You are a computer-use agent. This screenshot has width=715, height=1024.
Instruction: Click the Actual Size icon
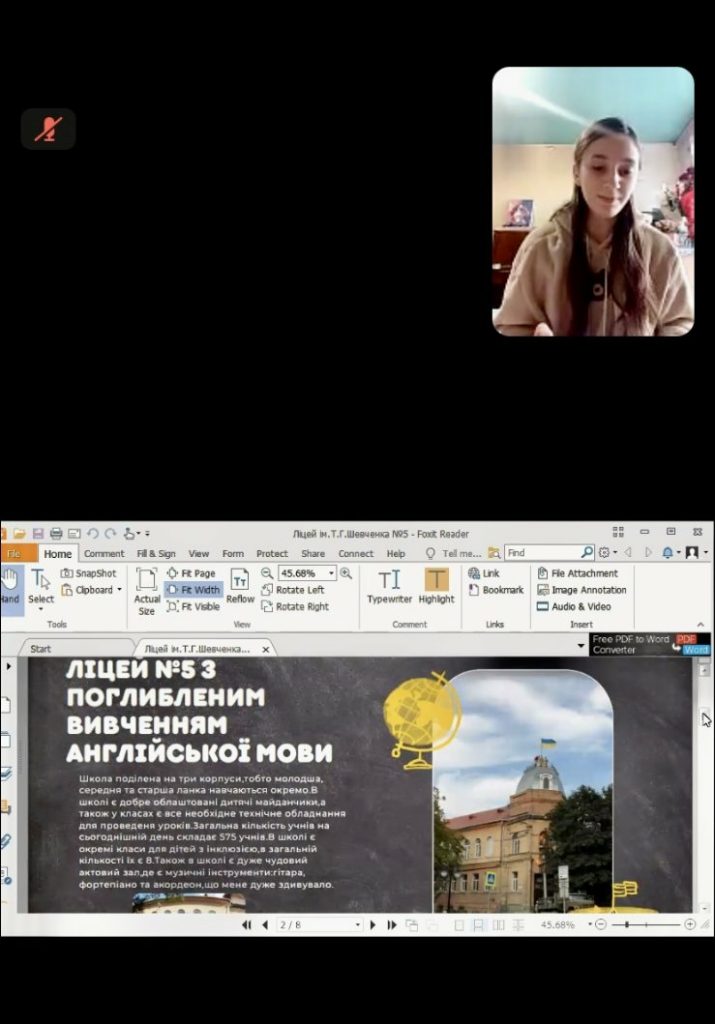pyautogui.click(x=147, y=590)
